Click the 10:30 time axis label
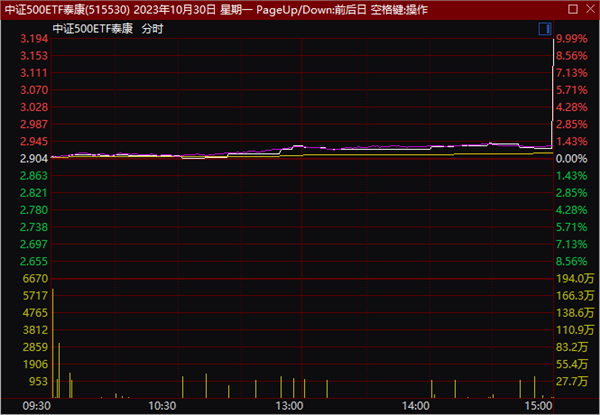 [162, 406]
